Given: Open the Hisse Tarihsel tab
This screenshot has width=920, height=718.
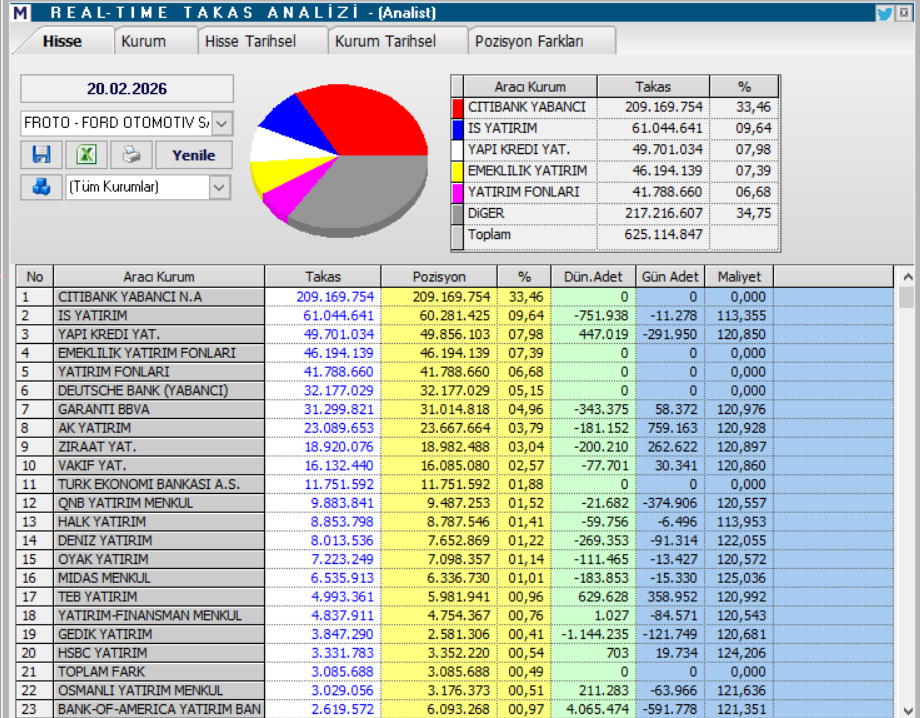Looking at the screenshot, I should coord(251,41).
